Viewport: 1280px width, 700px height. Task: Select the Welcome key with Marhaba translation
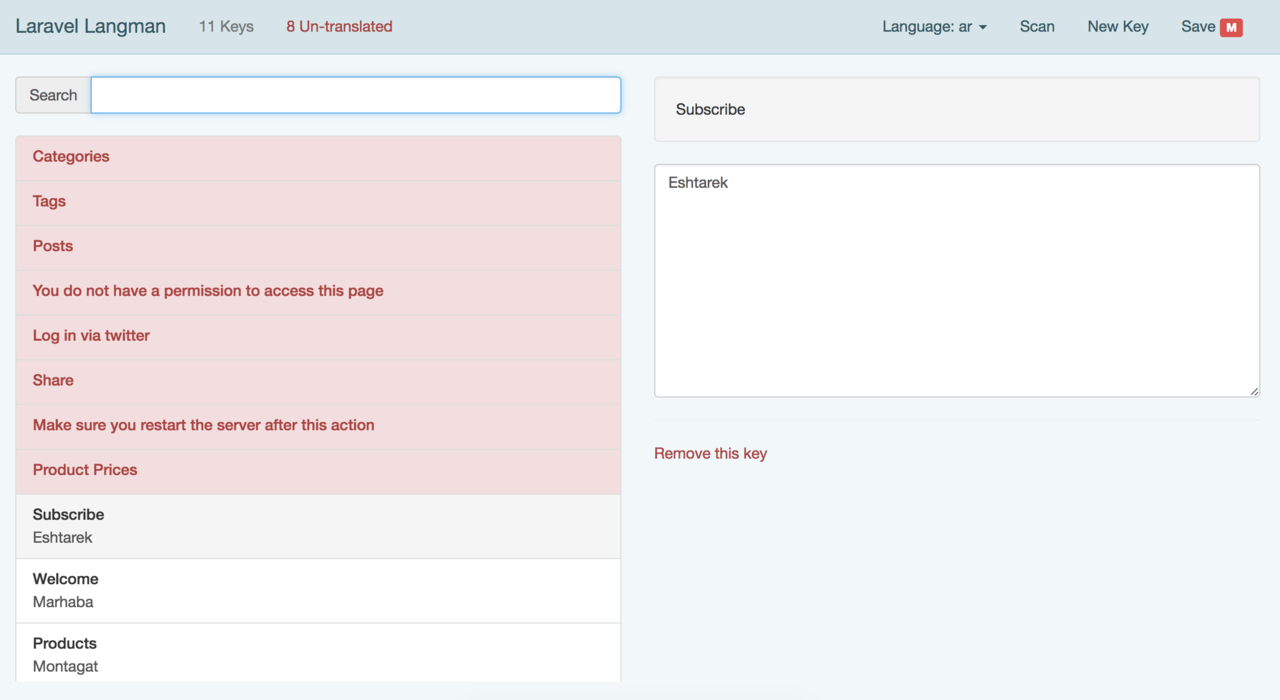tap(318, 591)
